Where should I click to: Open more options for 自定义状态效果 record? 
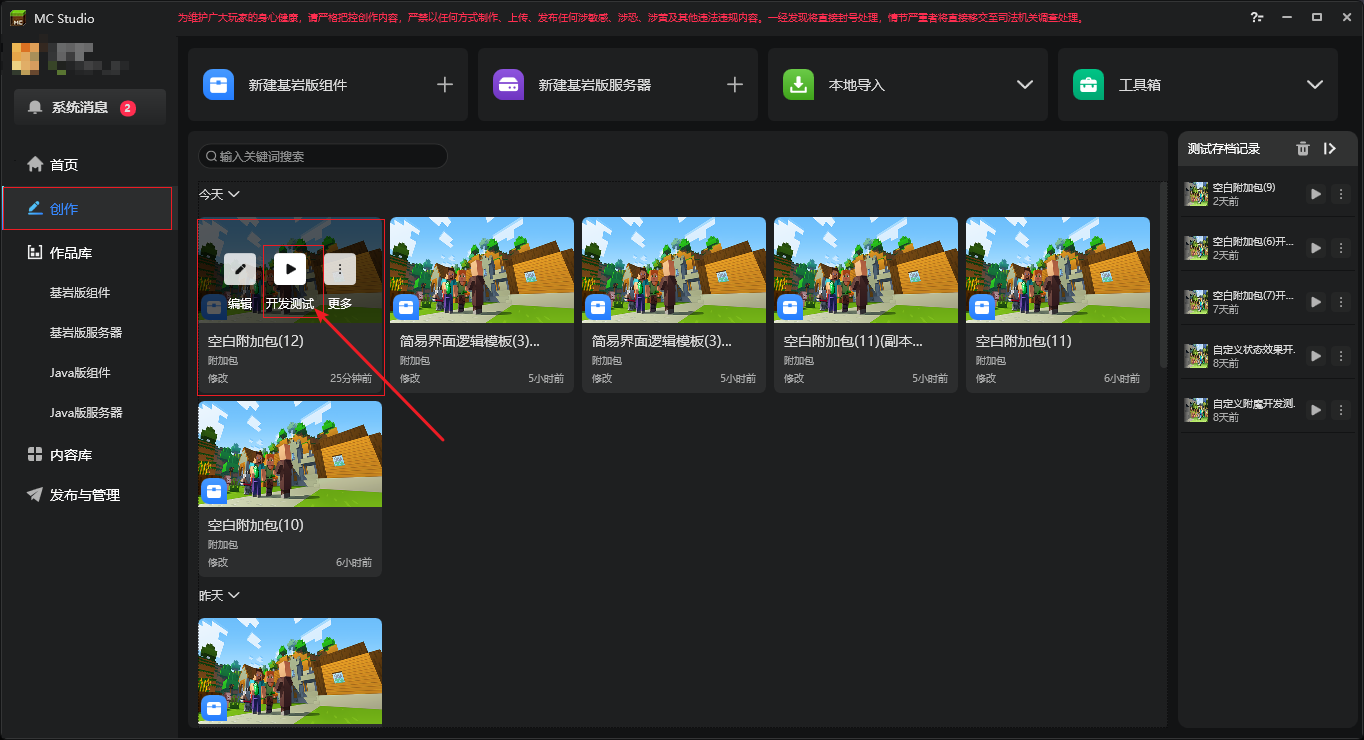click(x=1341, y=356)
